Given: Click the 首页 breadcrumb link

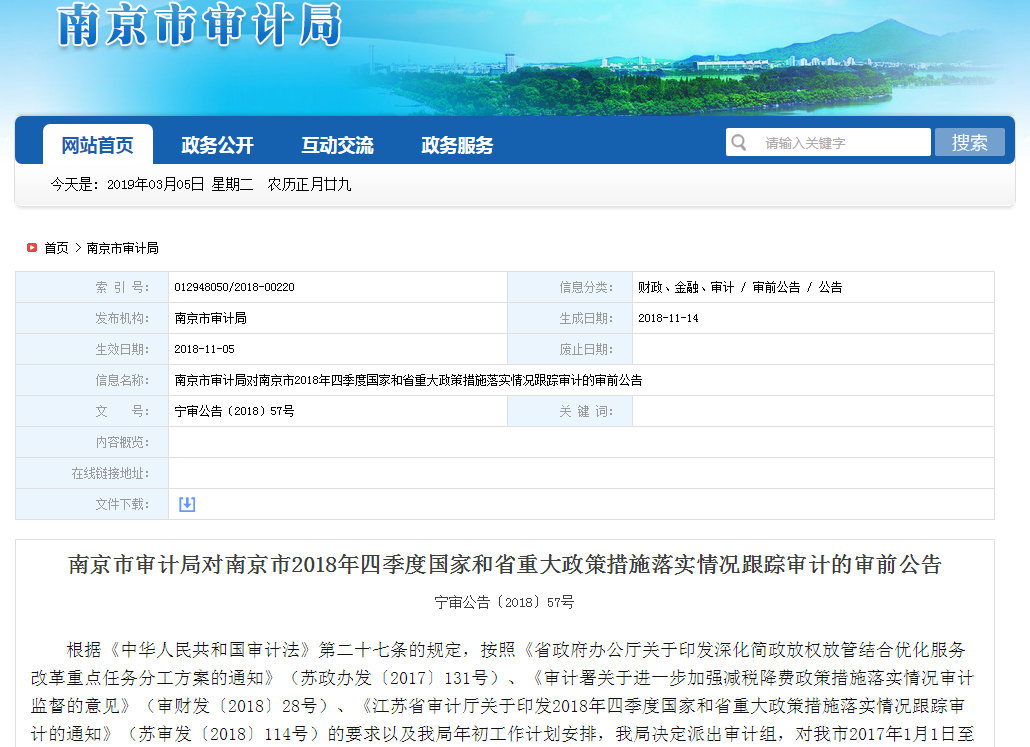Looking at the screenshot, I should [56, 248].
